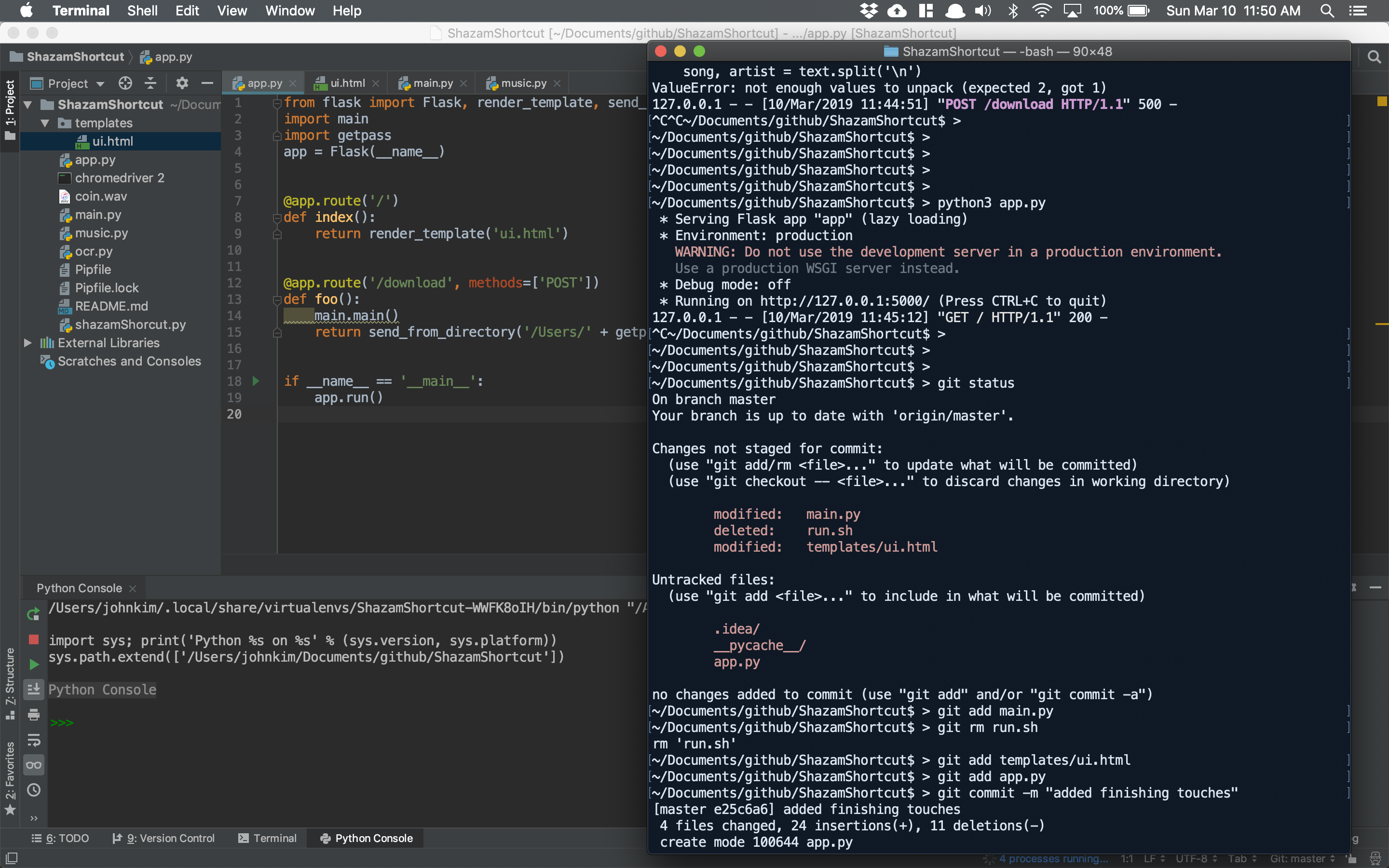
Task: Open the Terminal tool window button
Action: [268, 838]
